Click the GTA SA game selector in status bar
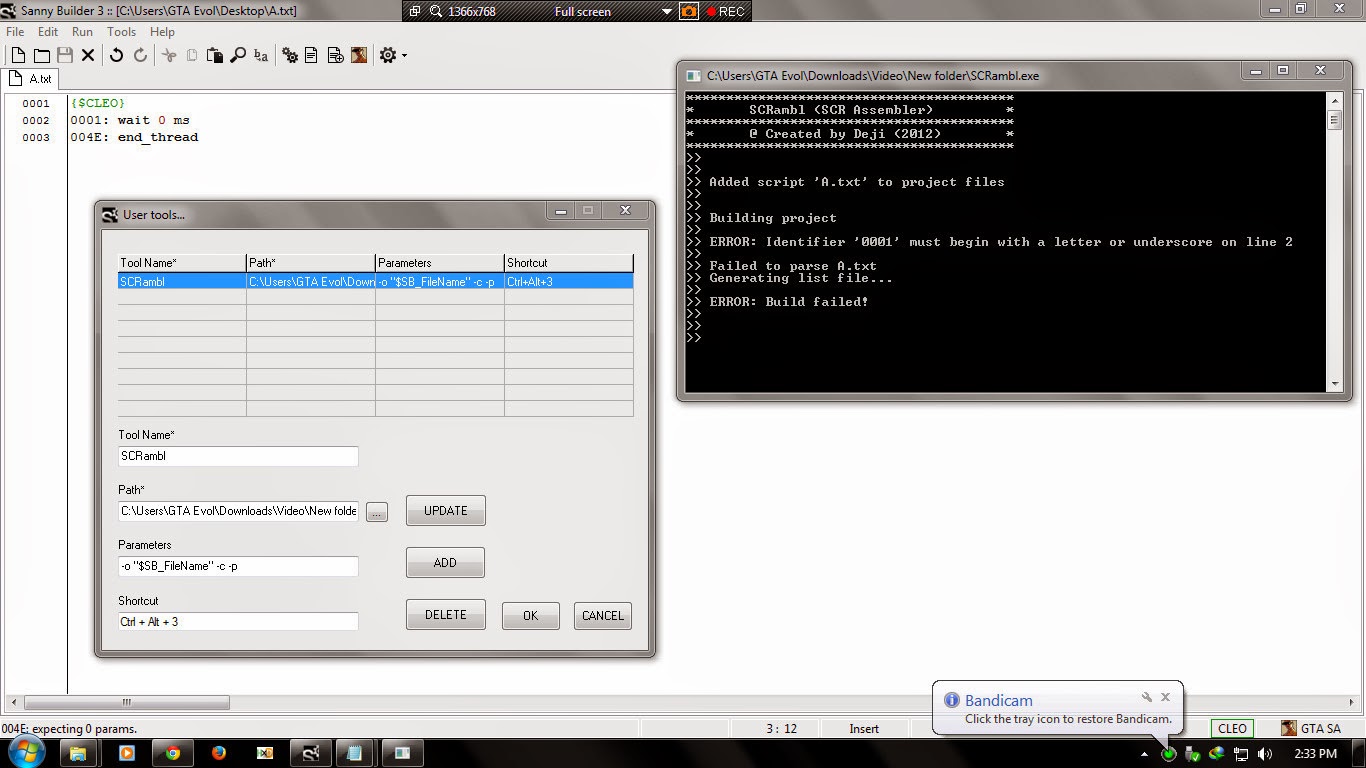Image resolution: width=1366 pixels, height=768 pixels. click(1311, 728)
